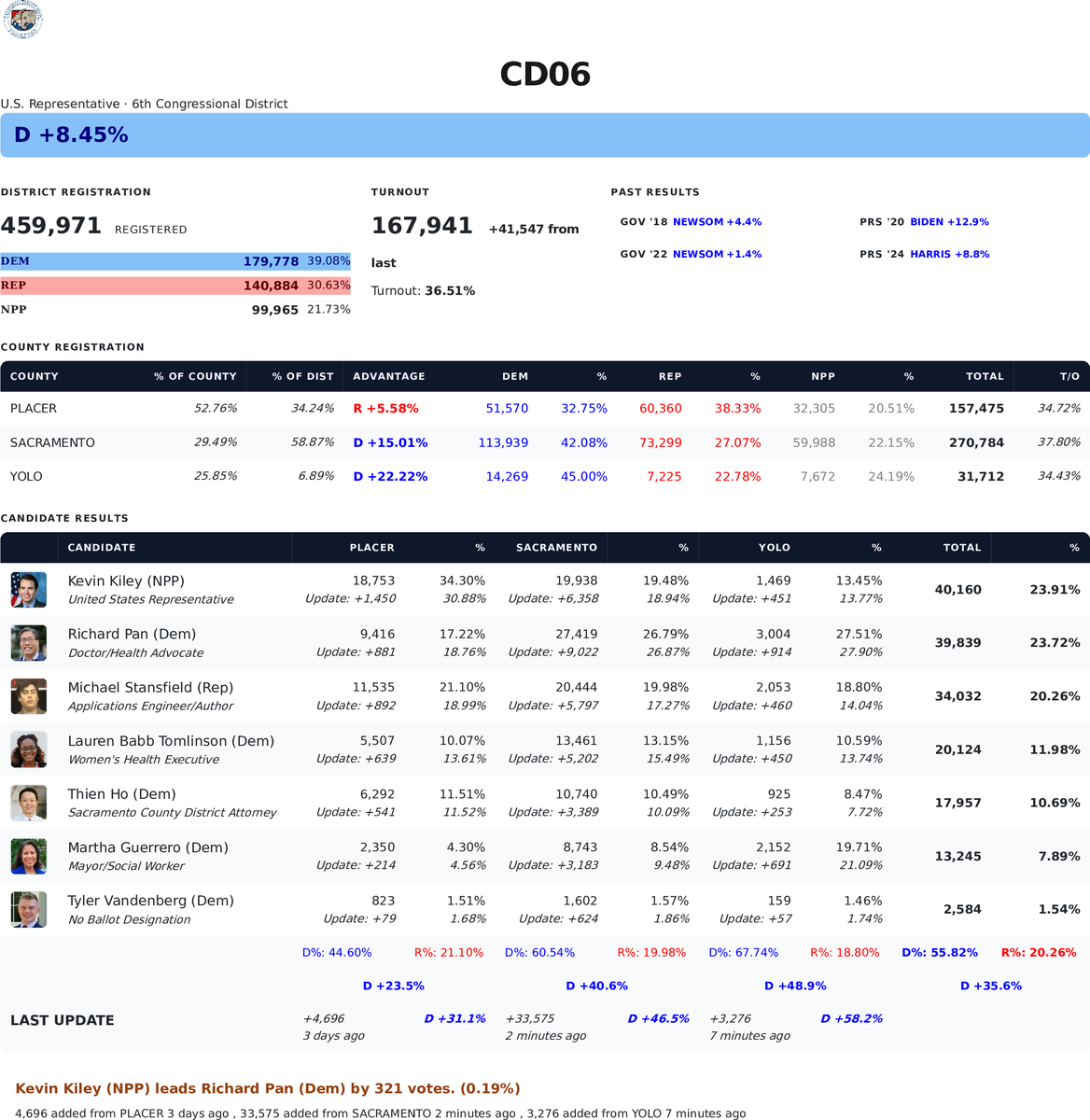Viewport: 1090px width, 1120px height.
Task: Click the 167,941 turnout figure
Action: coord(422,226)
